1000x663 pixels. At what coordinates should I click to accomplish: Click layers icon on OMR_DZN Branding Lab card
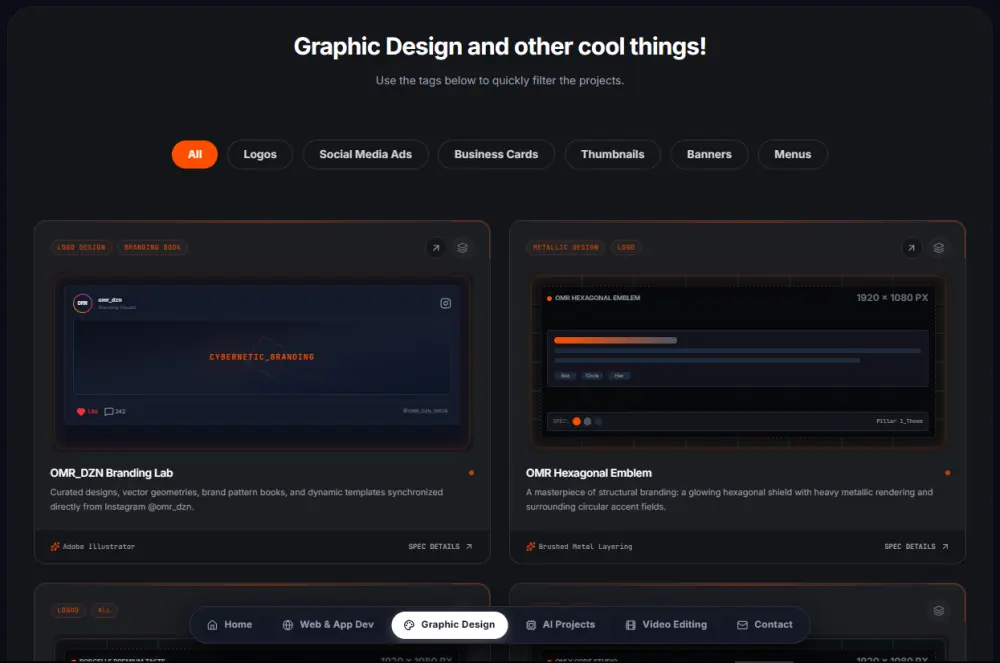pyautogui.click(x=462, y=248)
